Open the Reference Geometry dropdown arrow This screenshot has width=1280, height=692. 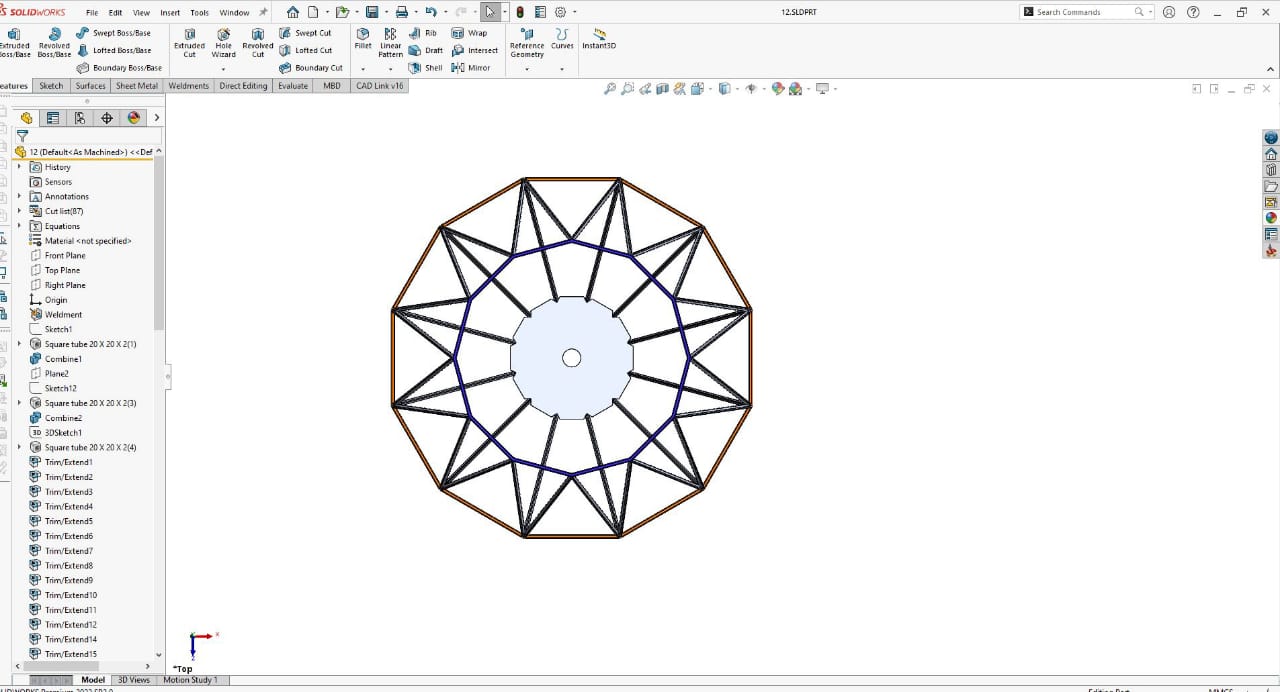[x=527, y=69]
